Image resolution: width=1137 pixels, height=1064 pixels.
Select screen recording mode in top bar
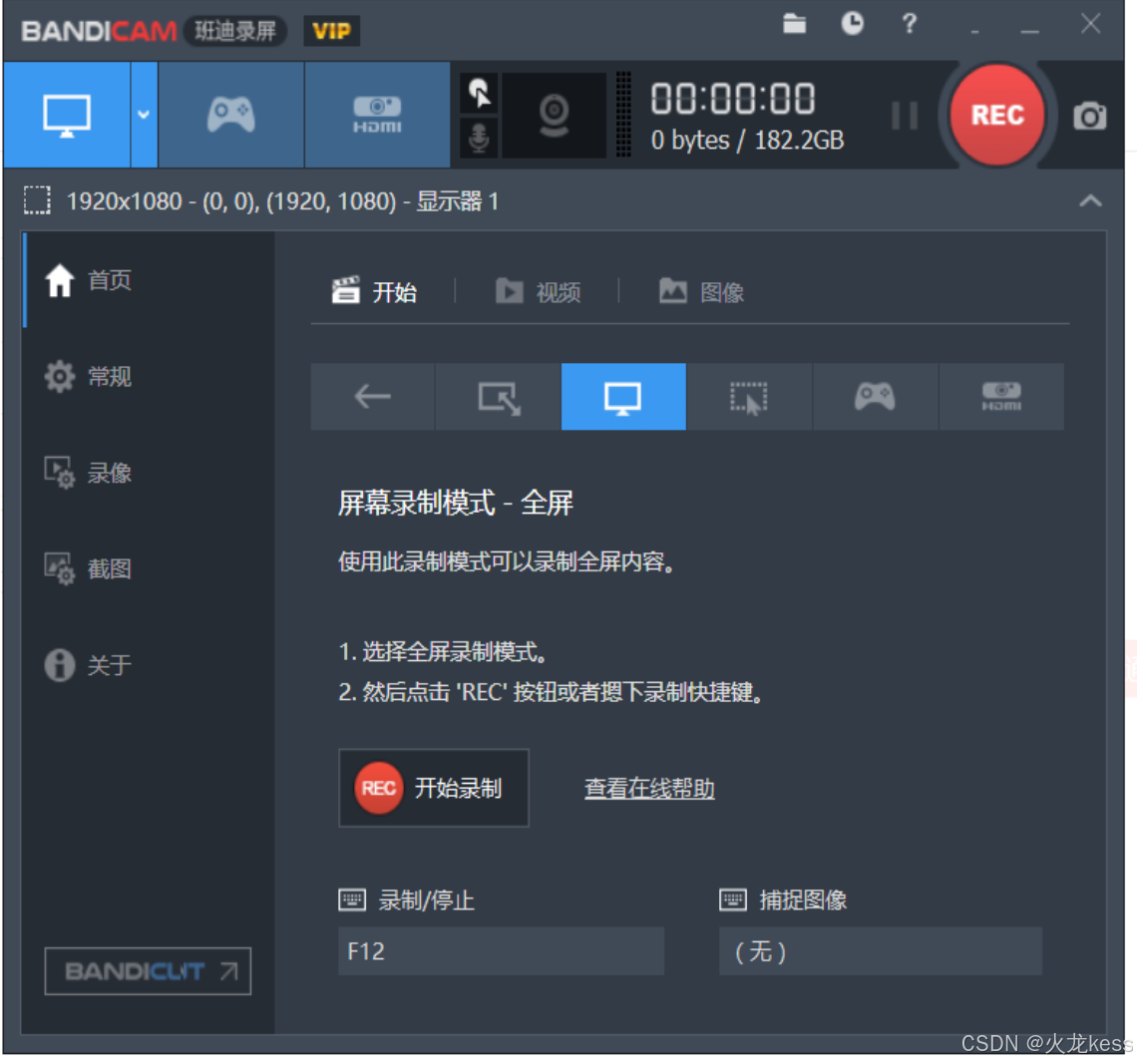(67, 115)
